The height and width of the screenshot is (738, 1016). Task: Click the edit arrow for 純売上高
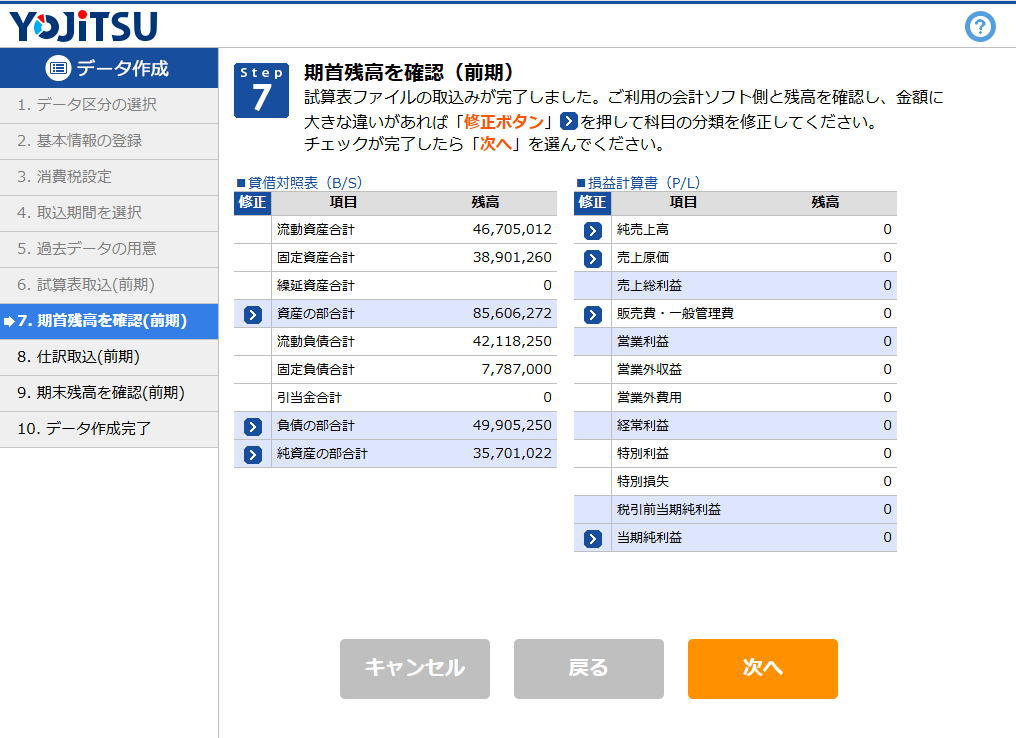coord(593,230)
